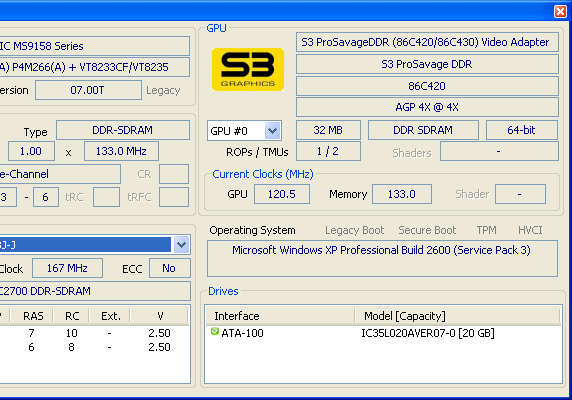Click the TPM indicator
The width and height of the screenshot is (572, 400).
[486, 230]
